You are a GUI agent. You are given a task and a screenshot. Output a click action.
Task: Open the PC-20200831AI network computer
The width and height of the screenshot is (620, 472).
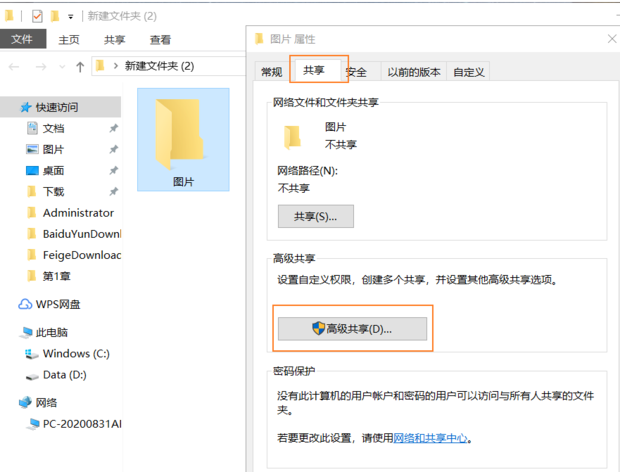82,424
